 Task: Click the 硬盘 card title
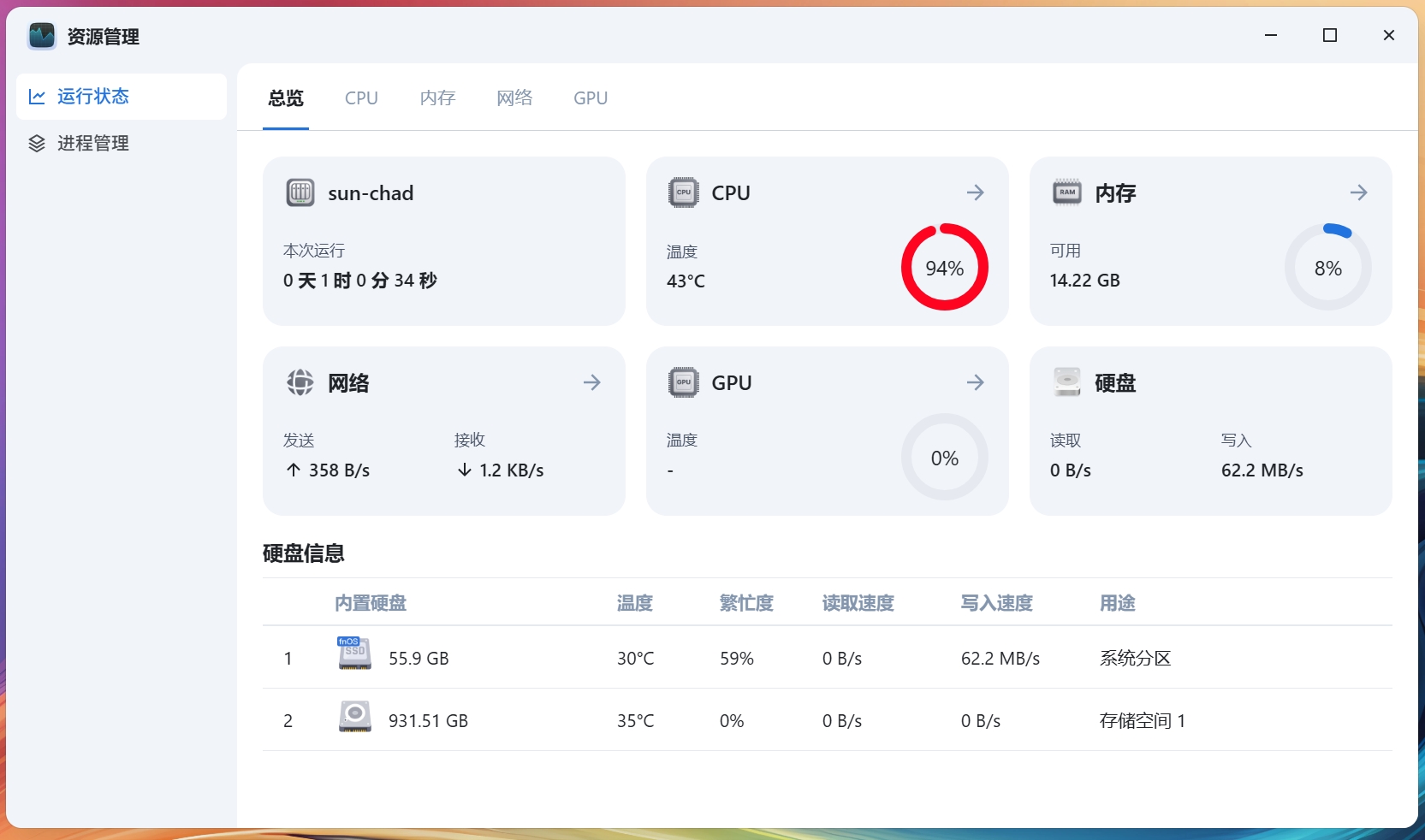(1115, 382)
